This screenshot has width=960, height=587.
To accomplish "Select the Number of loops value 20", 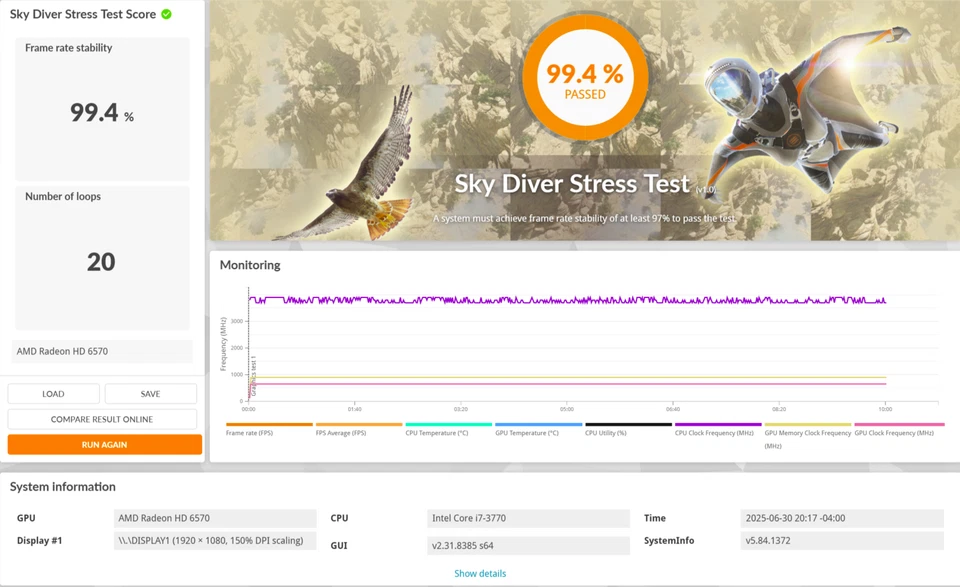I will (x=101, y=262).
